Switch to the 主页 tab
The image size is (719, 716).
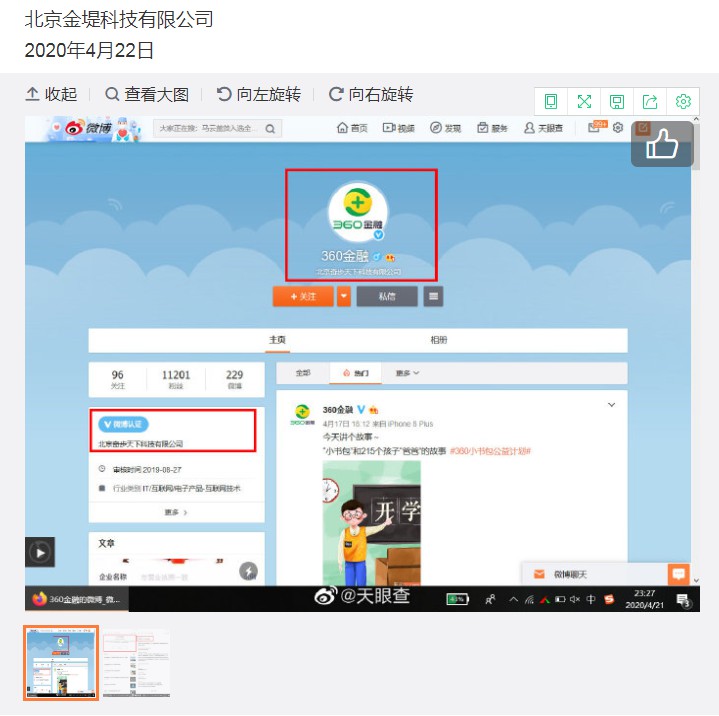277,340
